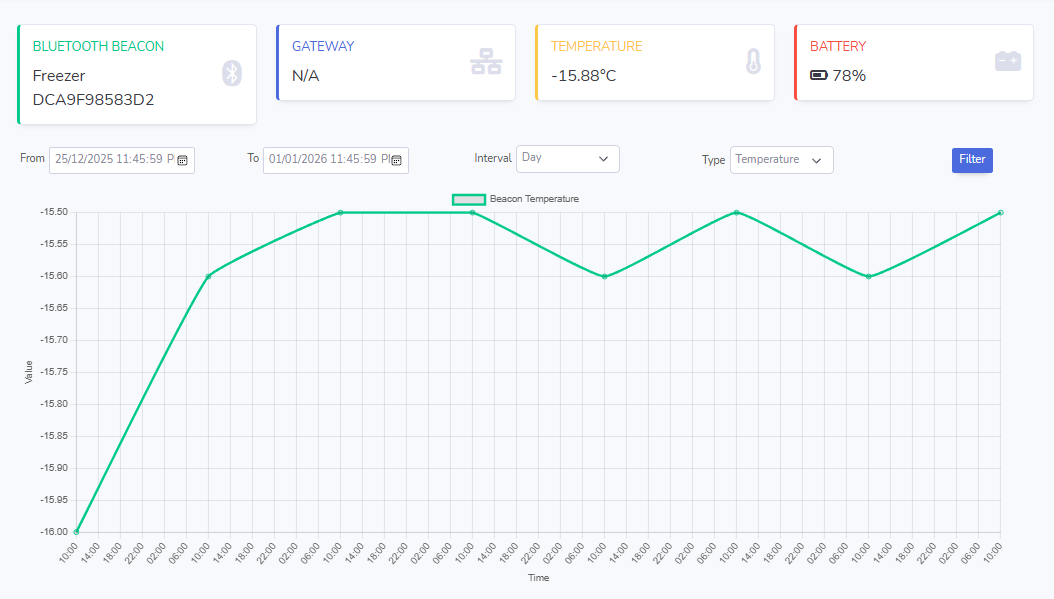Open the calendar picker in the From field
This screenshot has height=599, width=1054.
[x=184, y=160]
